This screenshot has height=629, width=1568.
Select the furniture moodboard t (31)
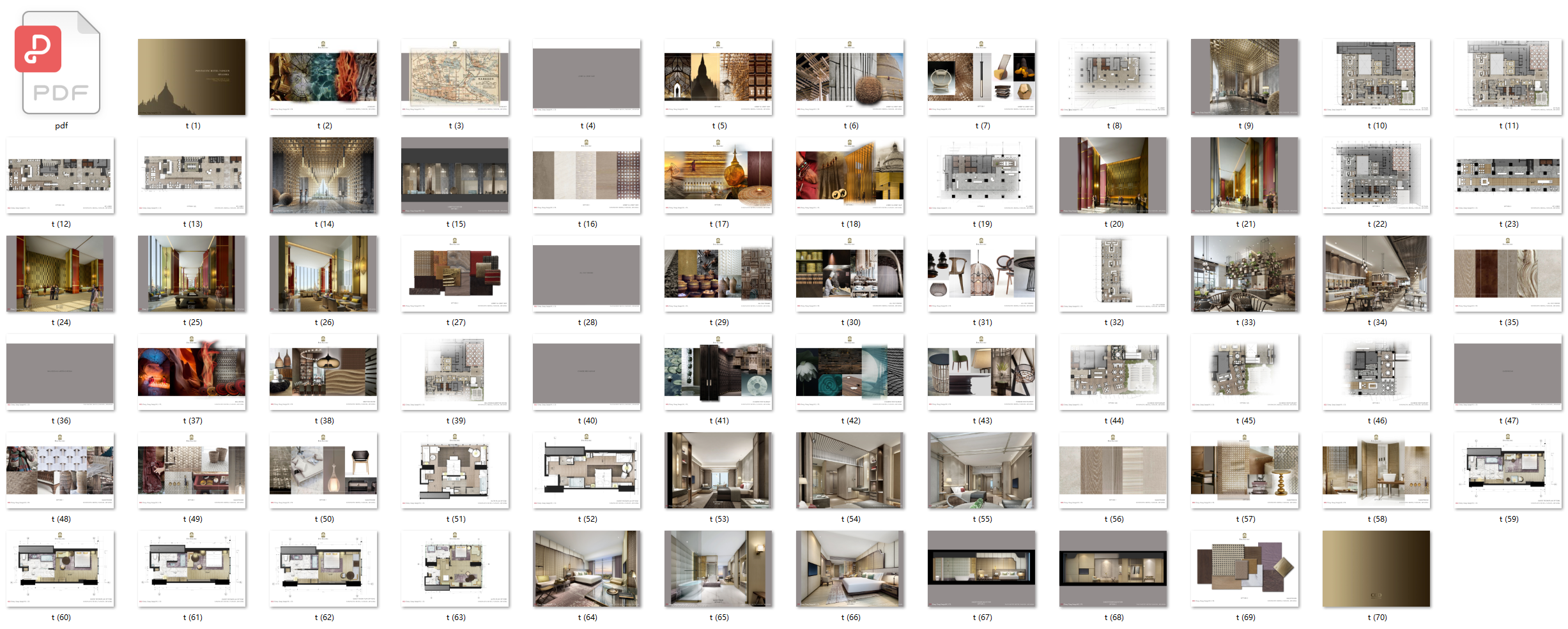pyautogui.click(x=981, y=273)
